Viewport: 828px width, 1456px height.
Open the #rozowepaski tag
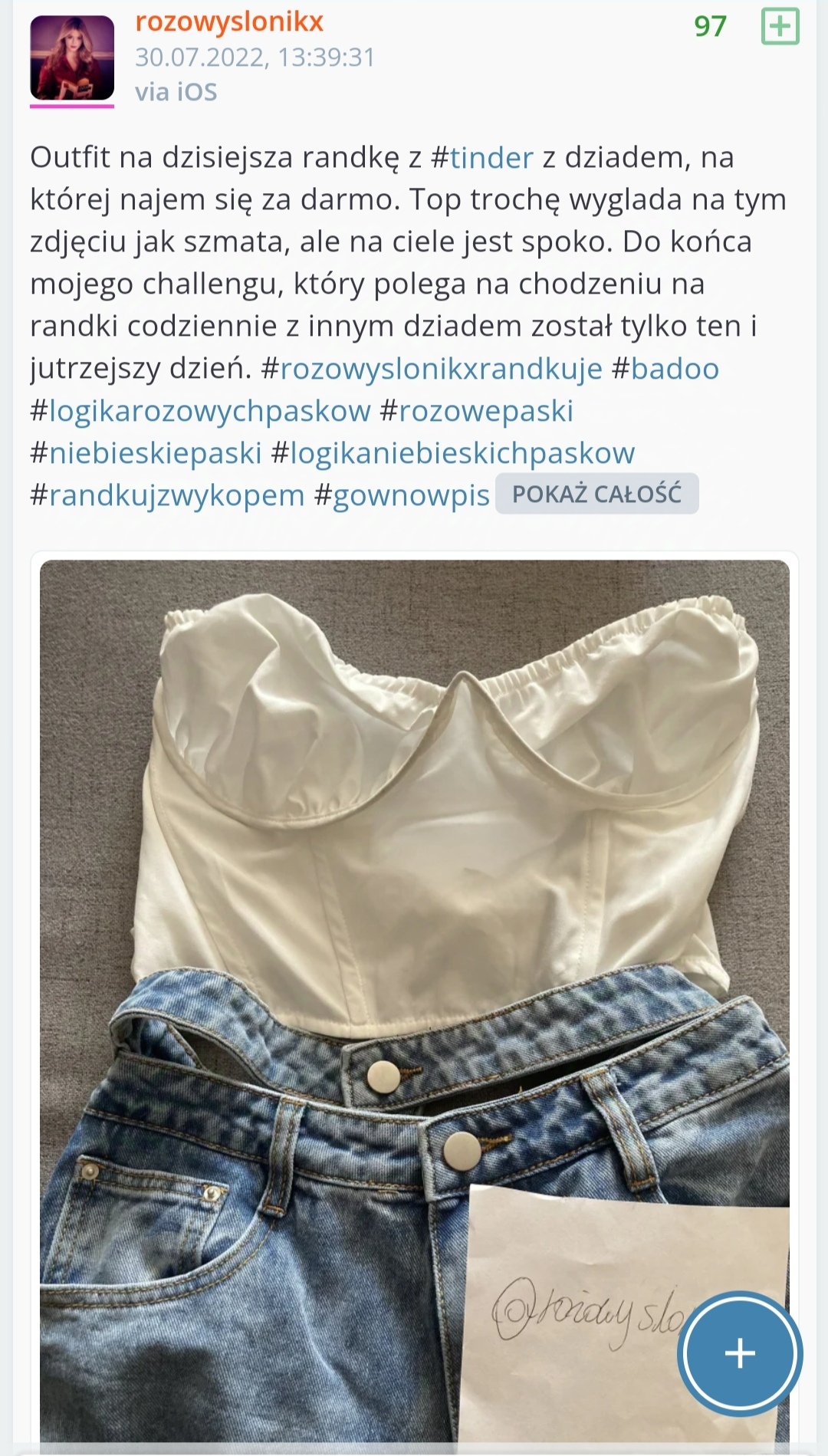point(477,411)
